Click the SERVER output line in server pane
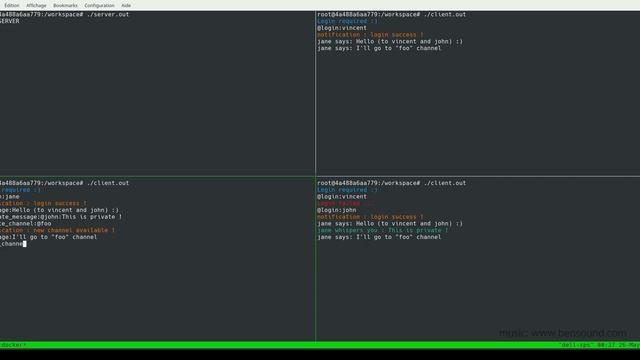 10,21
